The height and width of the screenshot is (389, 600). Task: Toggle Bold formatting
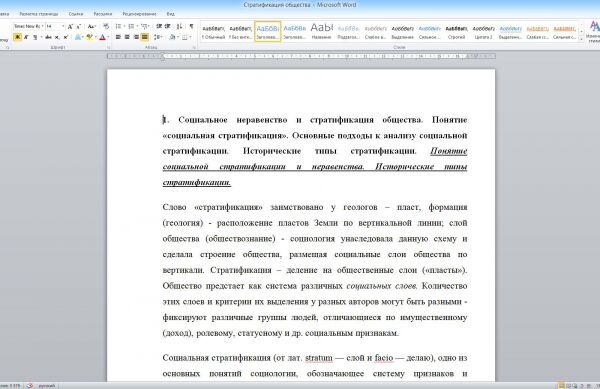click(17, 37)
